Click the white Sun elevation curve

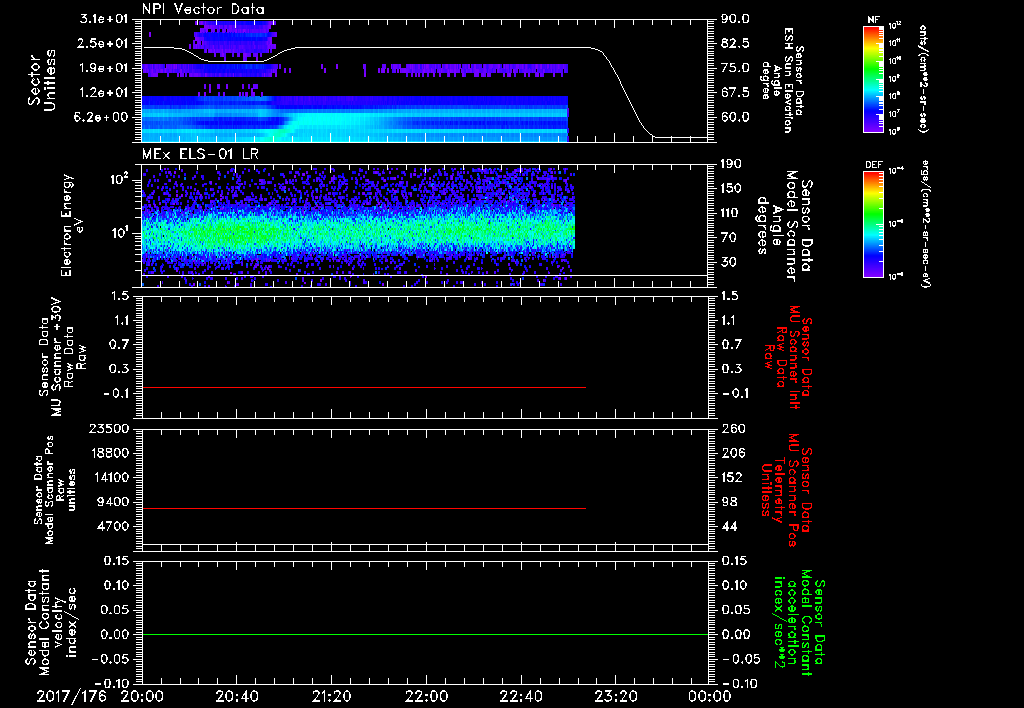[424, 48]
